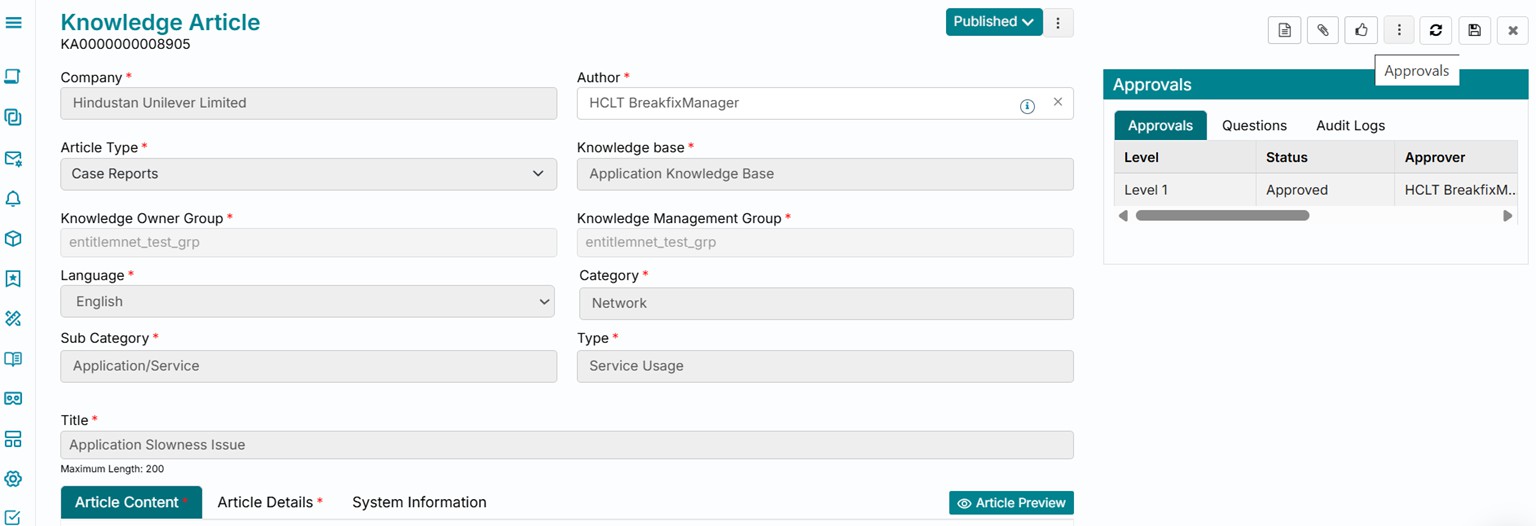
Task: Refresh the article with the refresh icon
Action: coord(1436,30)
